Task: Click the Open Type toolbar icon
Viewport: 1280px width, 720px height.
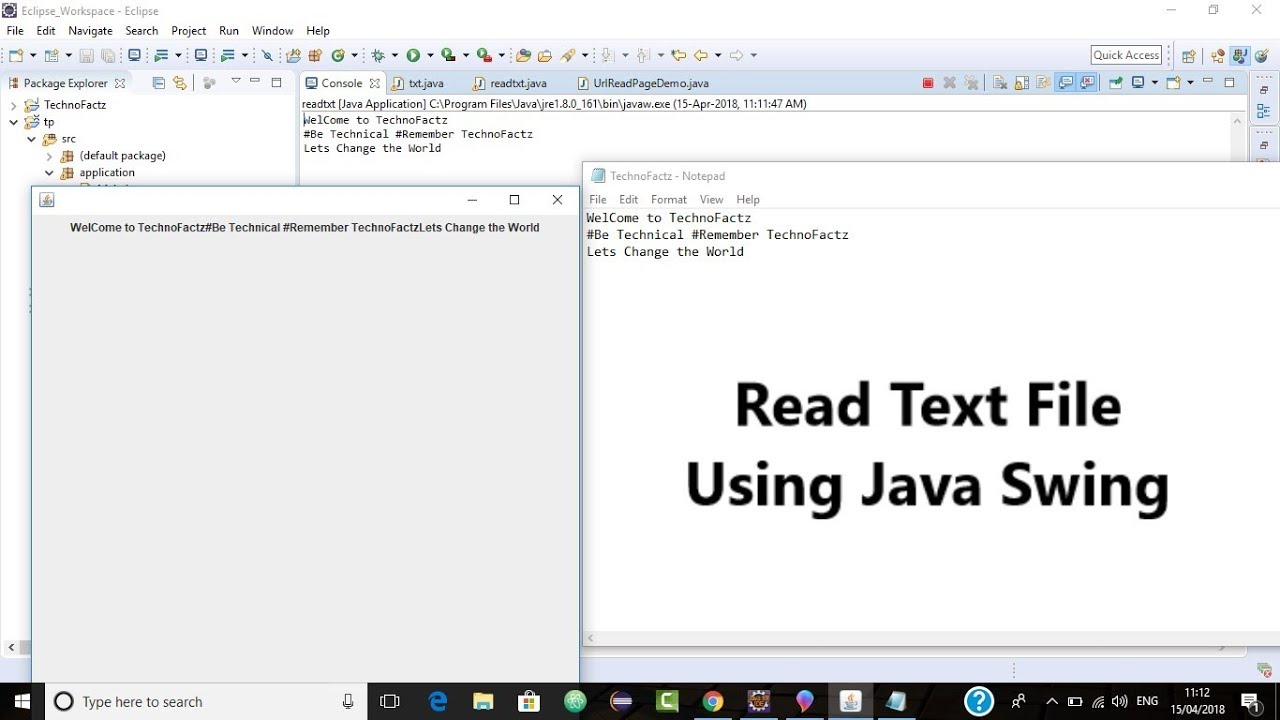Action: click(522, 55)
